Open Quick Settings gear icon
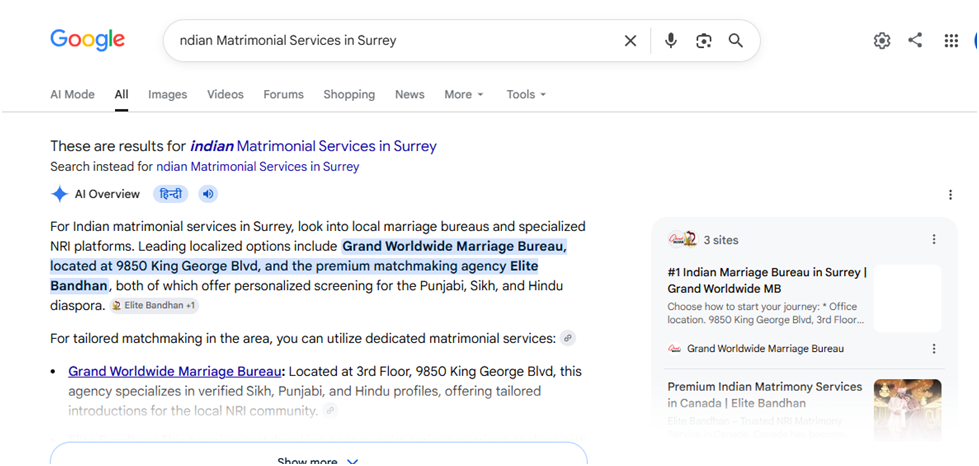The image size is (979, 466). click(x=882, y=41)
